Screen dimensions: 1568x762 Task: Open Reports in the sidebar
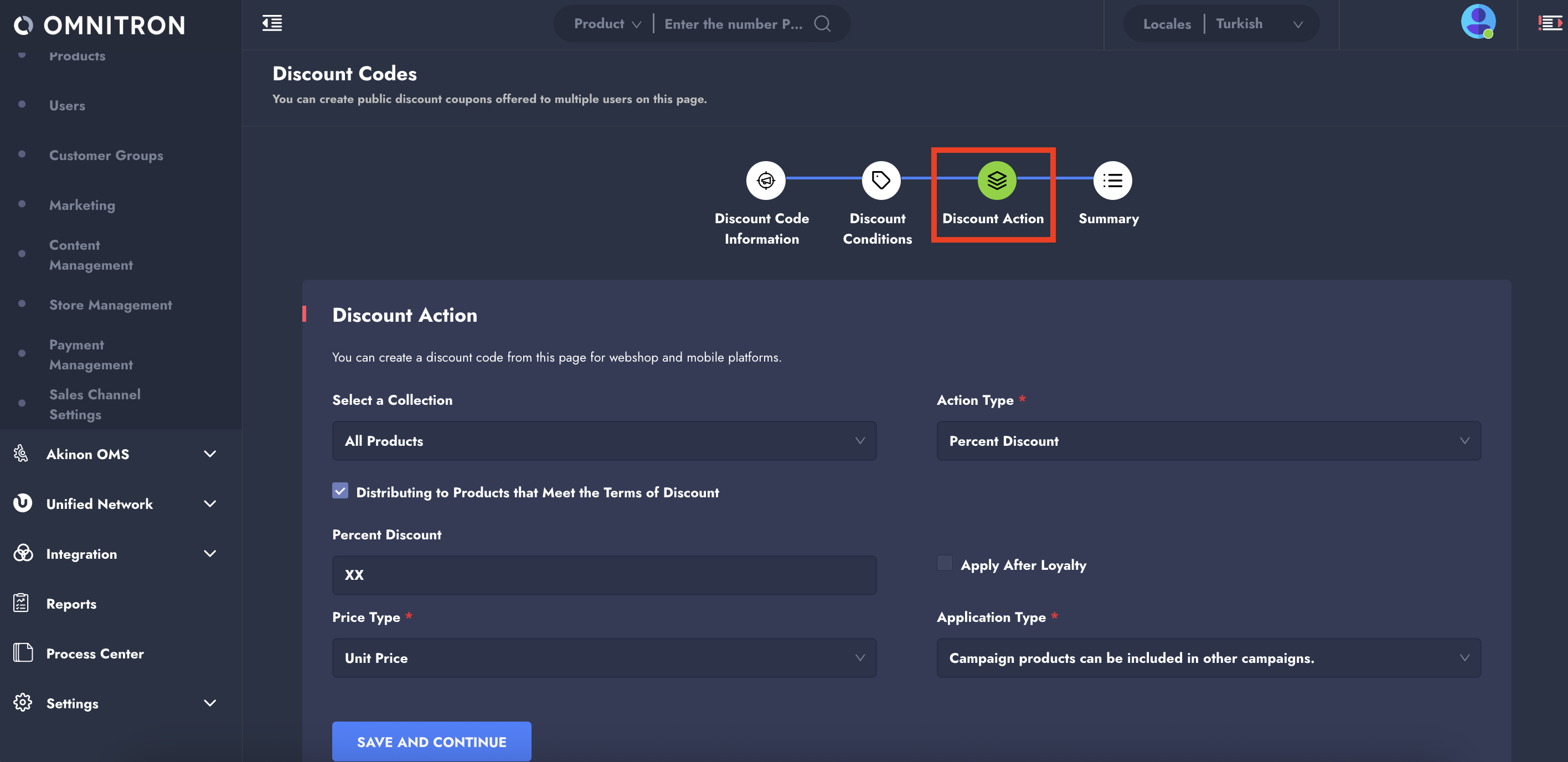click(x=71, y=604)
